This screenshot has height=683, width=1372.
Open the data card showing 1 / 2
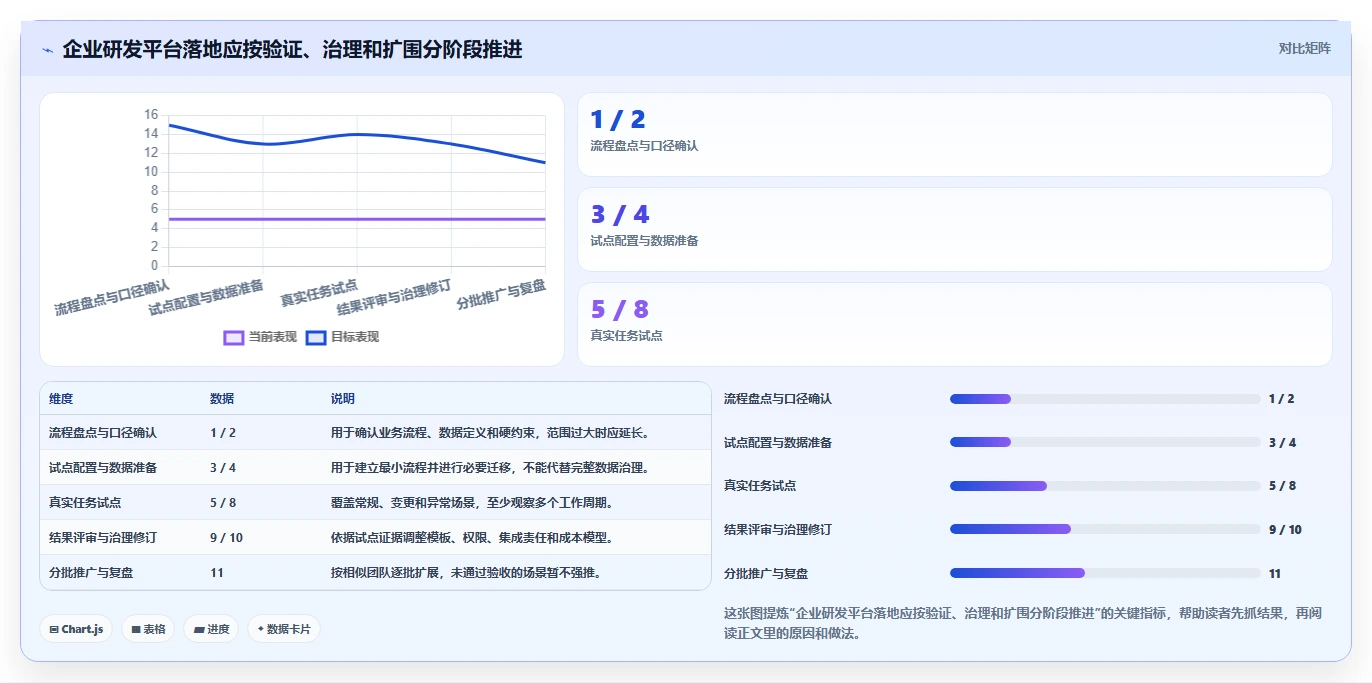pyautogui.click(x=955, y=135)
